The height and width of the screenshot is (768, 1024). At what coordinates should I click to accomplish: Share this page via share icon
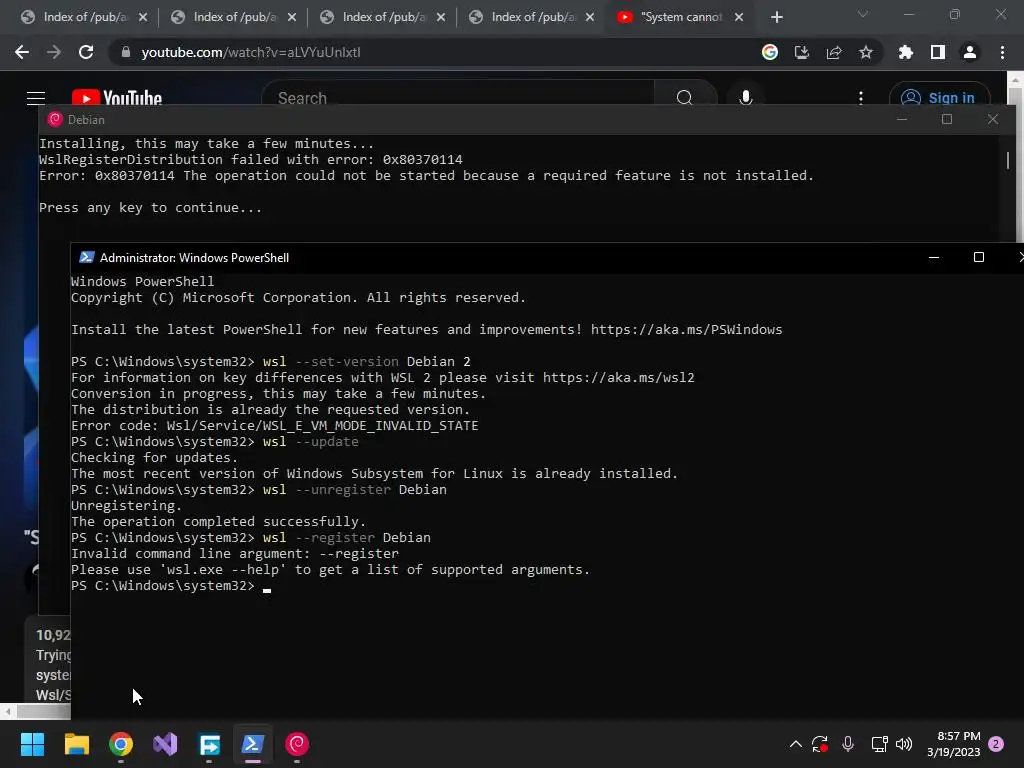(x=834, y=52)
